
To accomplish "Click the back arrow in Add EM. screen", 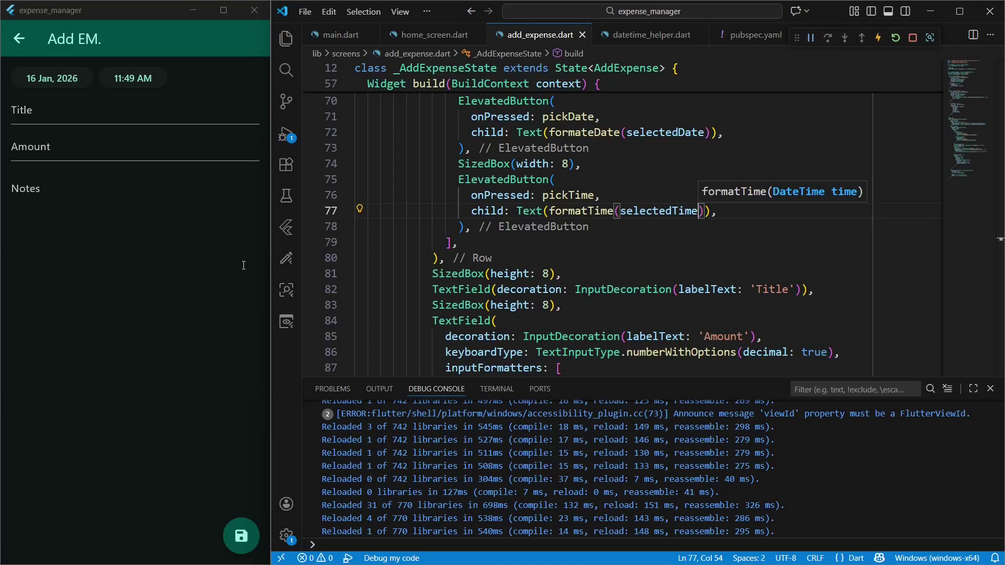I will click(x=19, y=38).
